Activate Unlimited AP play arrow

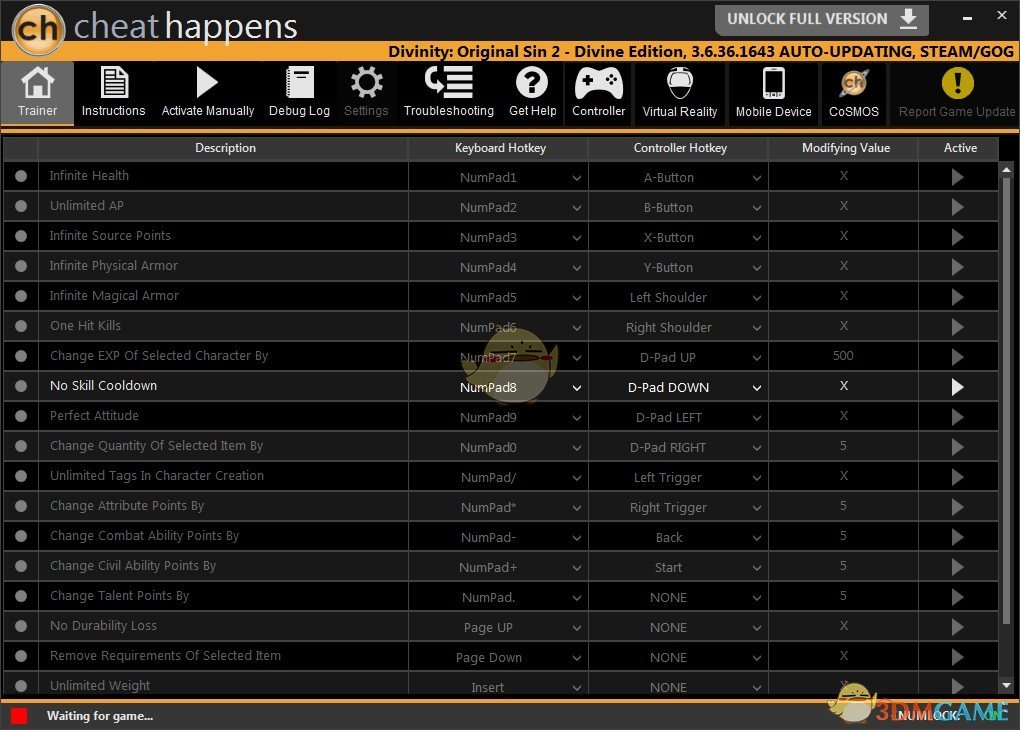(957, 207)
